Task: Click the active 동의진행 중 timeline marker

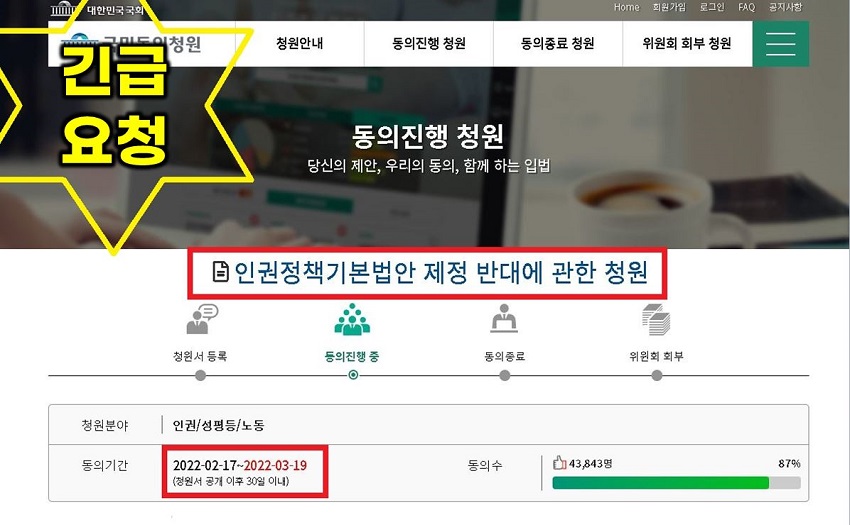Action: (353, 375)
